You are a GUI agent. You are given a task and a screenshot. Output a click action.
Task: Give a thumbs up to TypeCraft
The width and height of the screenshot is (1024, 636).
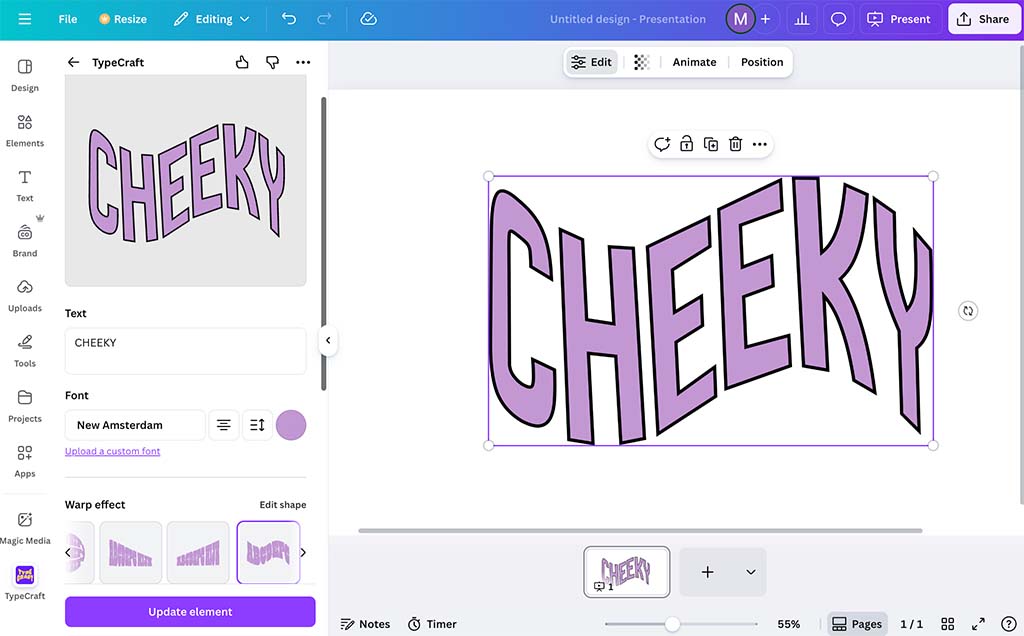point(241,62)
